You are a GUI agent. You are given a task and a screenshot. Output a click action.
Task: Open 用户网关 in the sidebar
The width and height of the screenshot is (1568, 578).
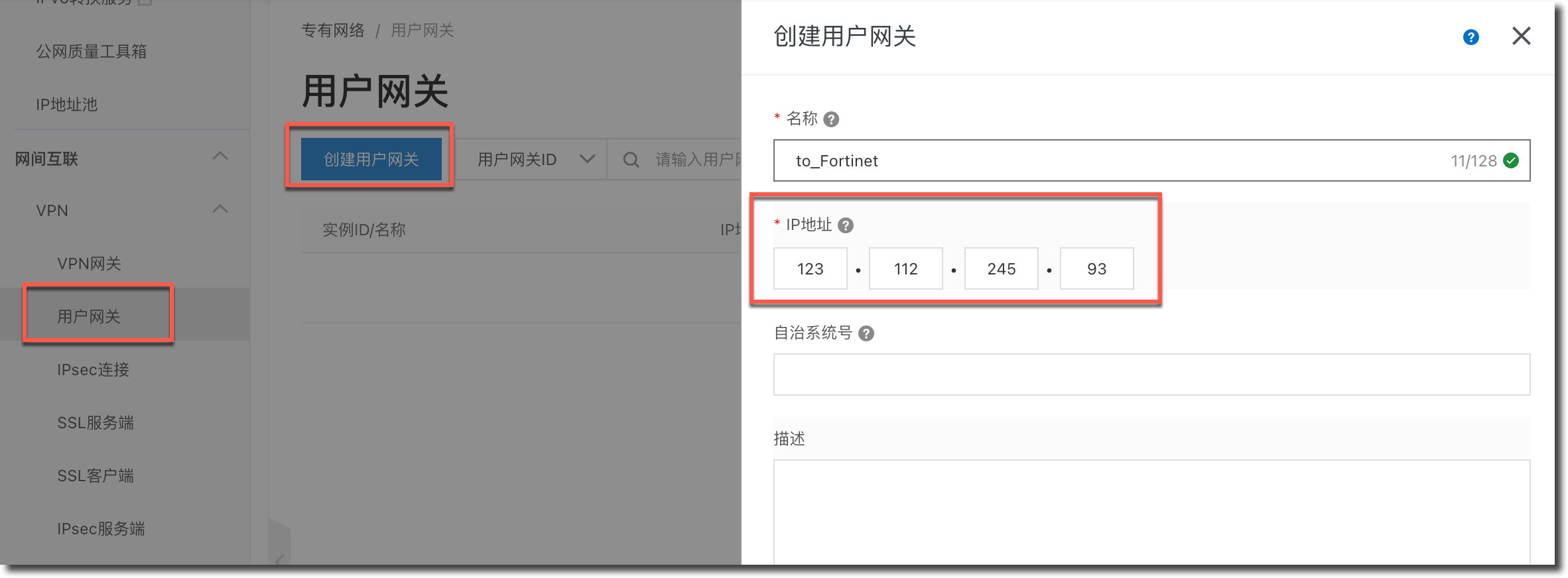[89, 316]
